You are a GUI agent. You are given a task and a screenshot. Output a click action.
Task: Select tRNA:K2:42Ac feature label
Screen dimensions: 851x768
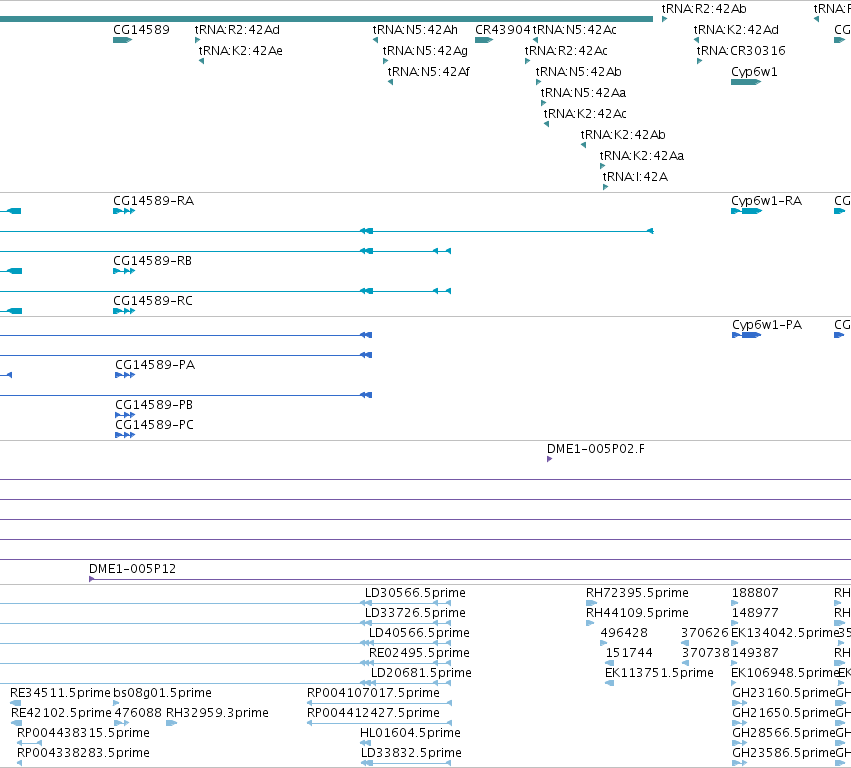[585, 115]
